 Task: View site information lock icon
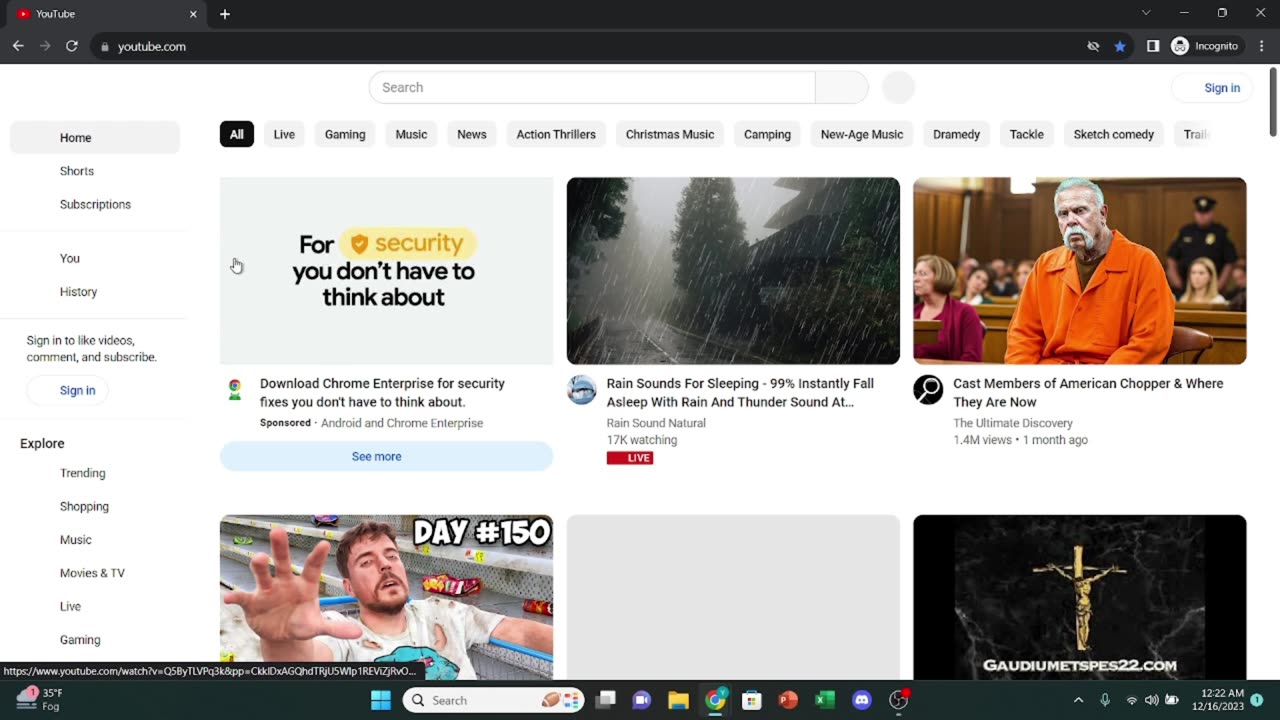pyautogui.click(x=104, y=46)
